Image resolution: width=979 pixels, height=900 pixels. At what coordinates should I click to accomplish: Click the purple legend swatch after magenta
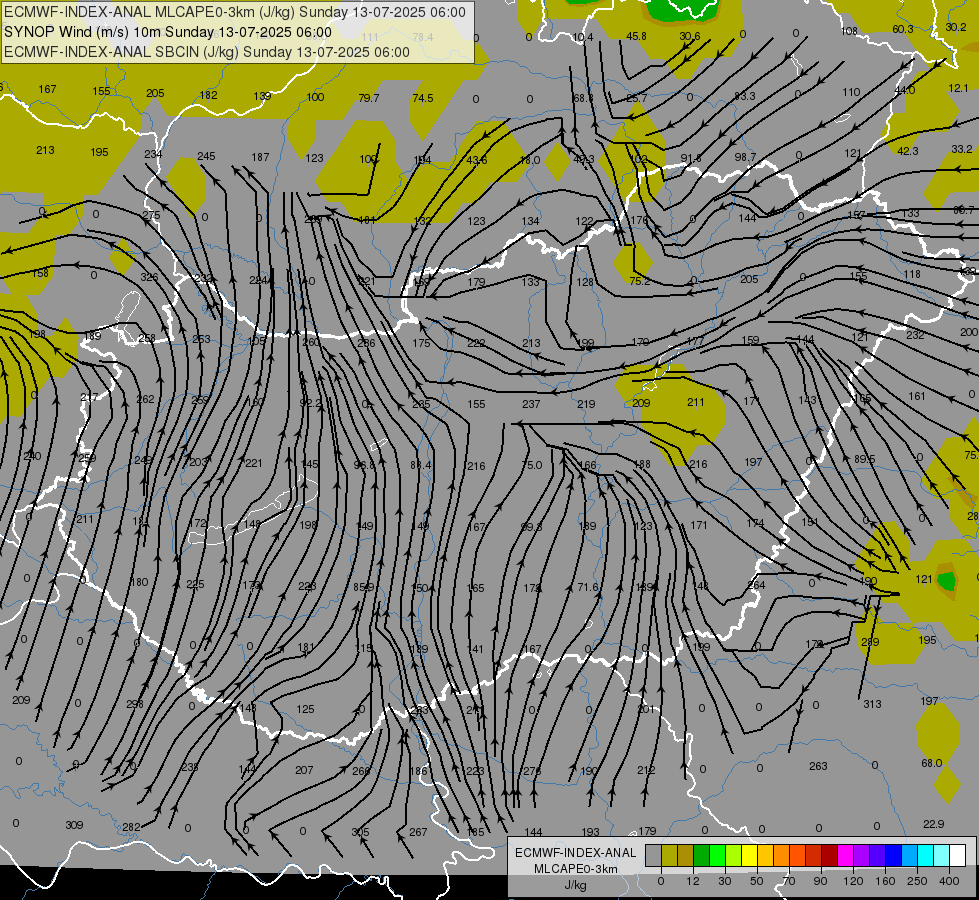pyautogui.click(x=862, y=855)
